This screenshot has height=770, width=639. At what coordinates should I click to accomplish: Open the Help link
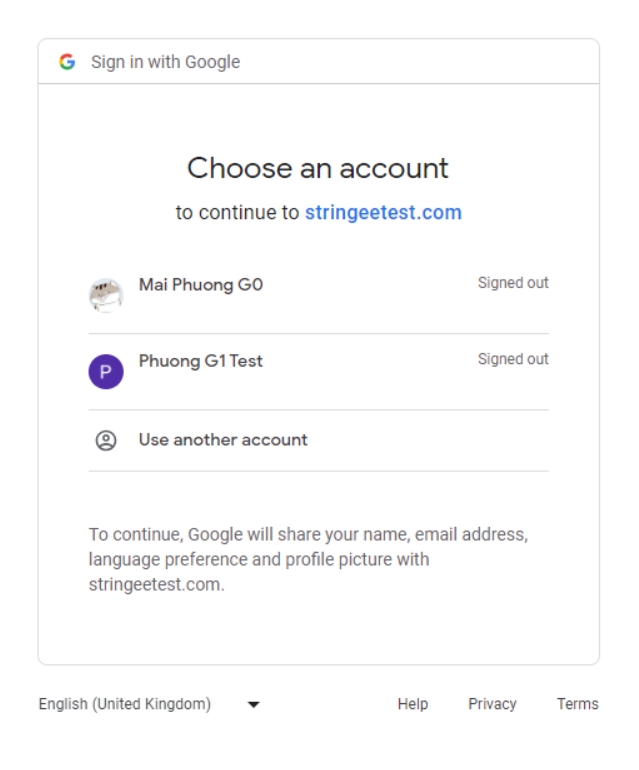(x=413, y=704)
